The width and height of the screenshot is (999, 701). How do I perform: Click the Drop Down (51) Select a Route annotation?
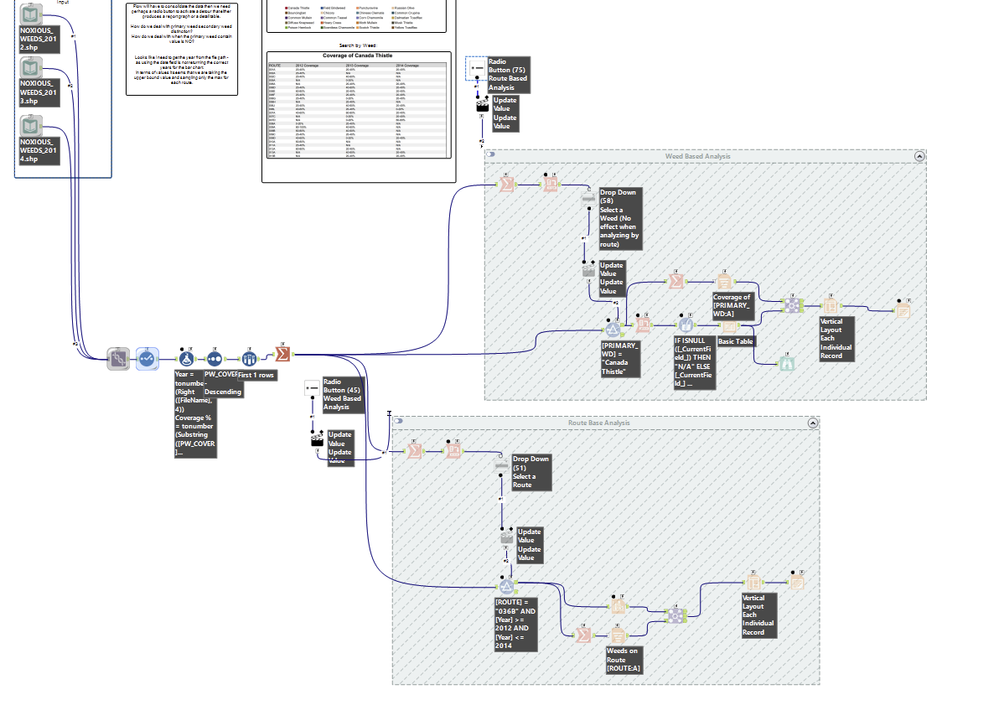531,472
